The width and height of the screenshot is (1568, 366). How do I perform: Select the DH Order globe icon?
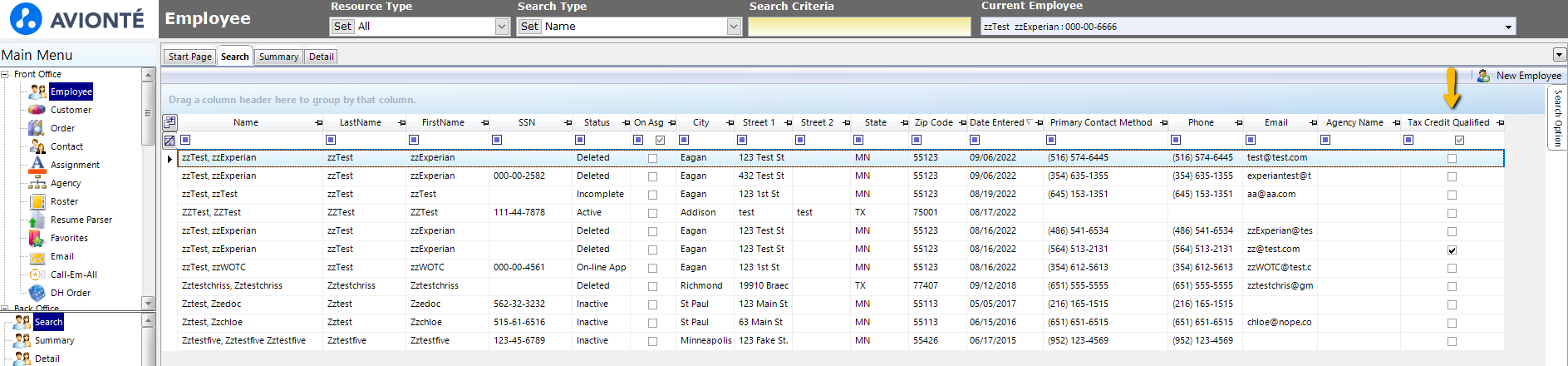pyautogui.click(x=37, y=293)
